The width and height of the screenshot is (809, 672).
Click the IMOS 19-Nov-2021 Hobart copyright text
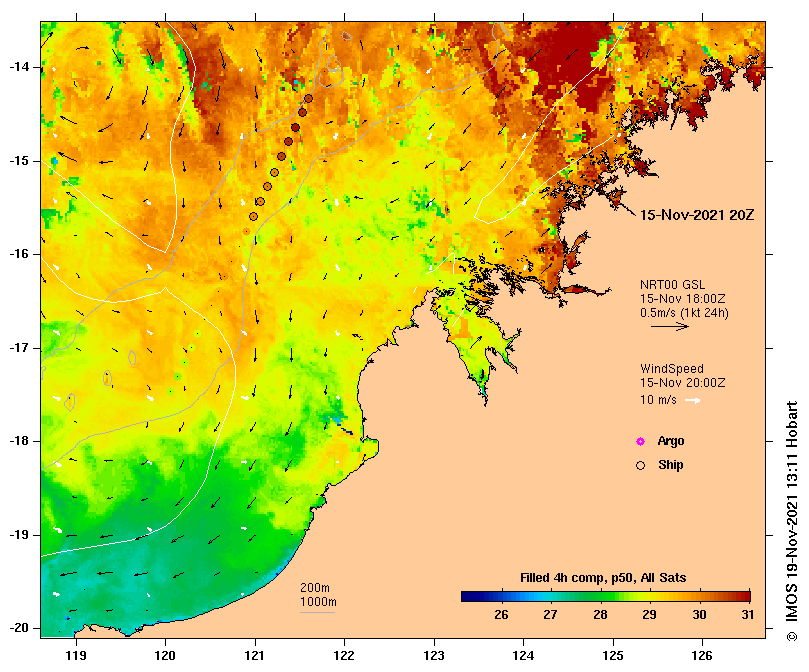(791, 521)
